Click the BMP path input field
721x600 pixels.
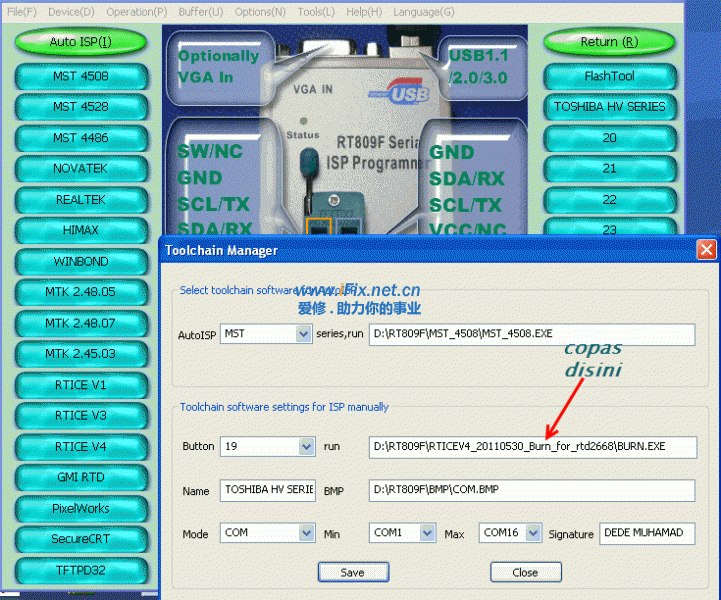click(x=531, y=491)
